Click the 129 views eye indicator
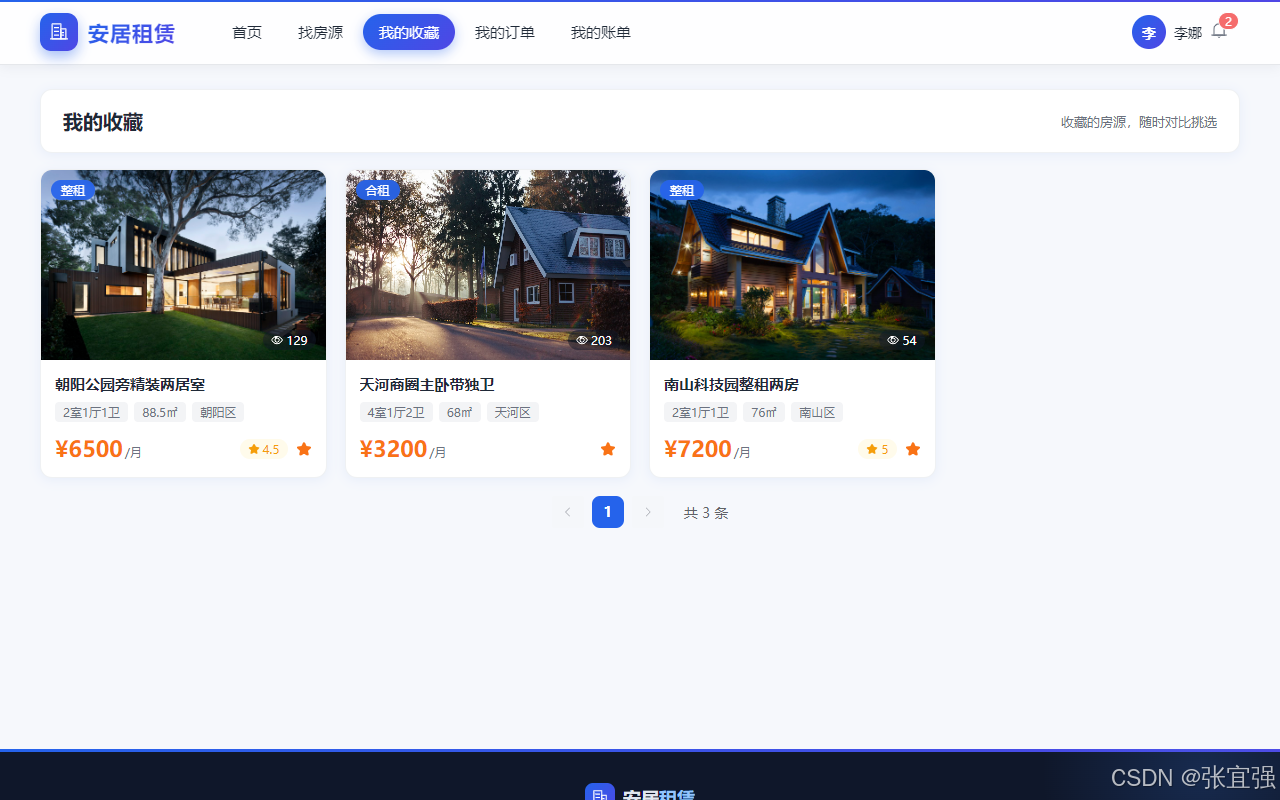Viewport: 1280px width, 800px height. (x=290, y=340)
